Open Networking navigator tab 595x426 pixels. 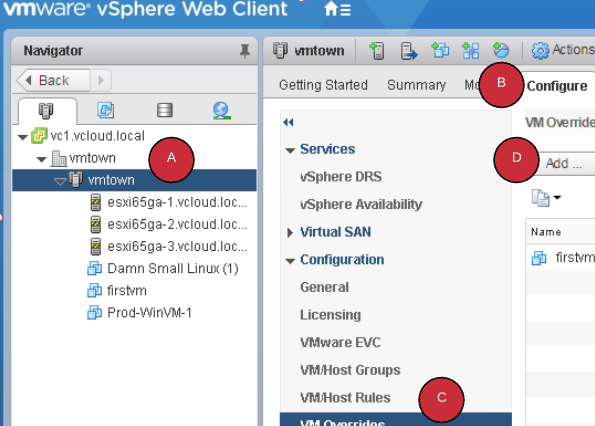click(221, 110)
